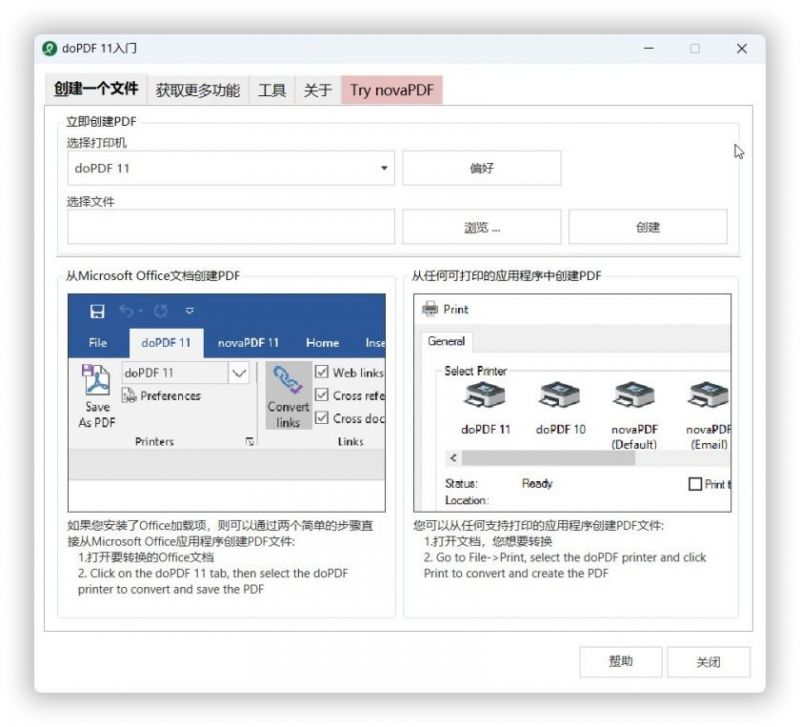Click the printer list horizontal scrollbar
Viewport: 800px width, 727px height.
point(548,458)
